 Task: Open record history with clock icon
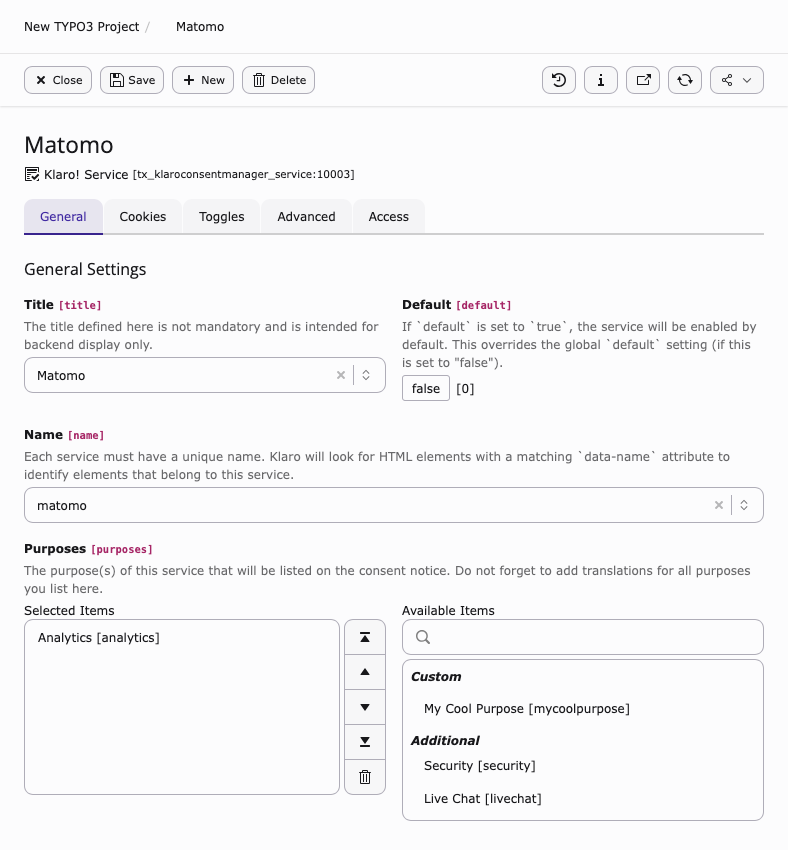pyautogui.click(x=559, y=80)
